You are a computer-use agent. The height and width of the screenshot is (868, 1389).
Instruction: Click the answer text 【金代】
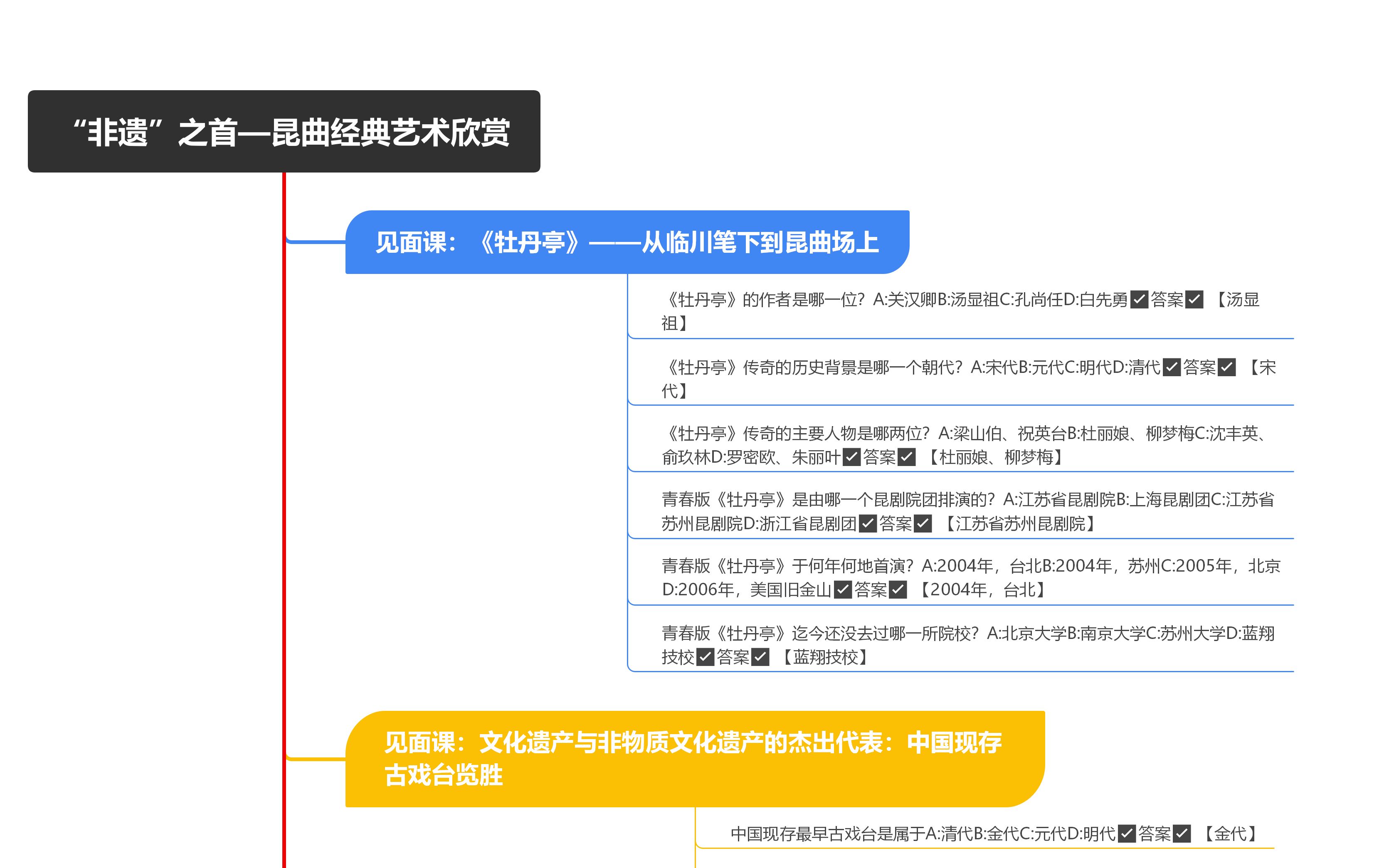click(1230, 833)
